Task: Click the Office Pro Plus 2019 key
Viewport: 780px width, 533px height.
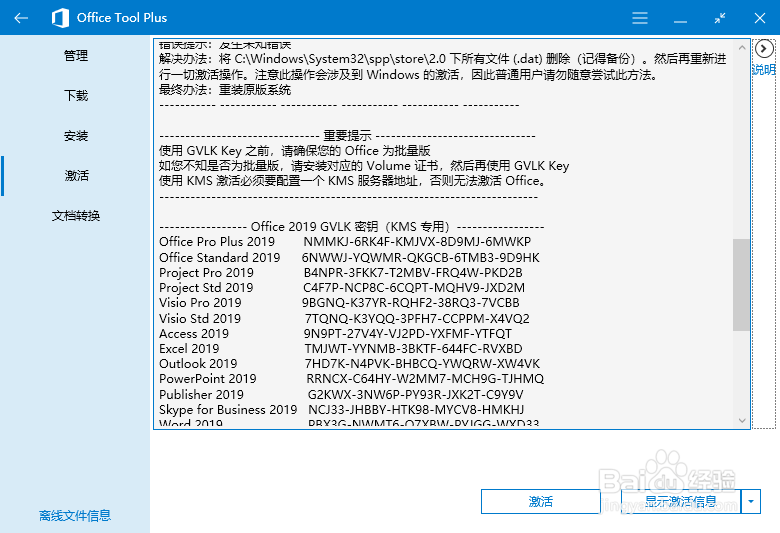Action: click(x=417, y=242)
